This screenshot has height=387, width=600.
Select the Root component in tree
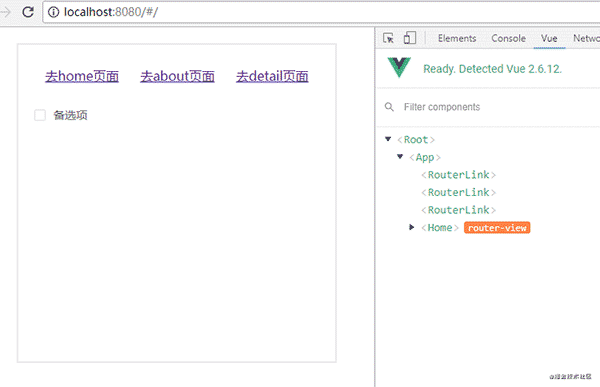(416, 140)
